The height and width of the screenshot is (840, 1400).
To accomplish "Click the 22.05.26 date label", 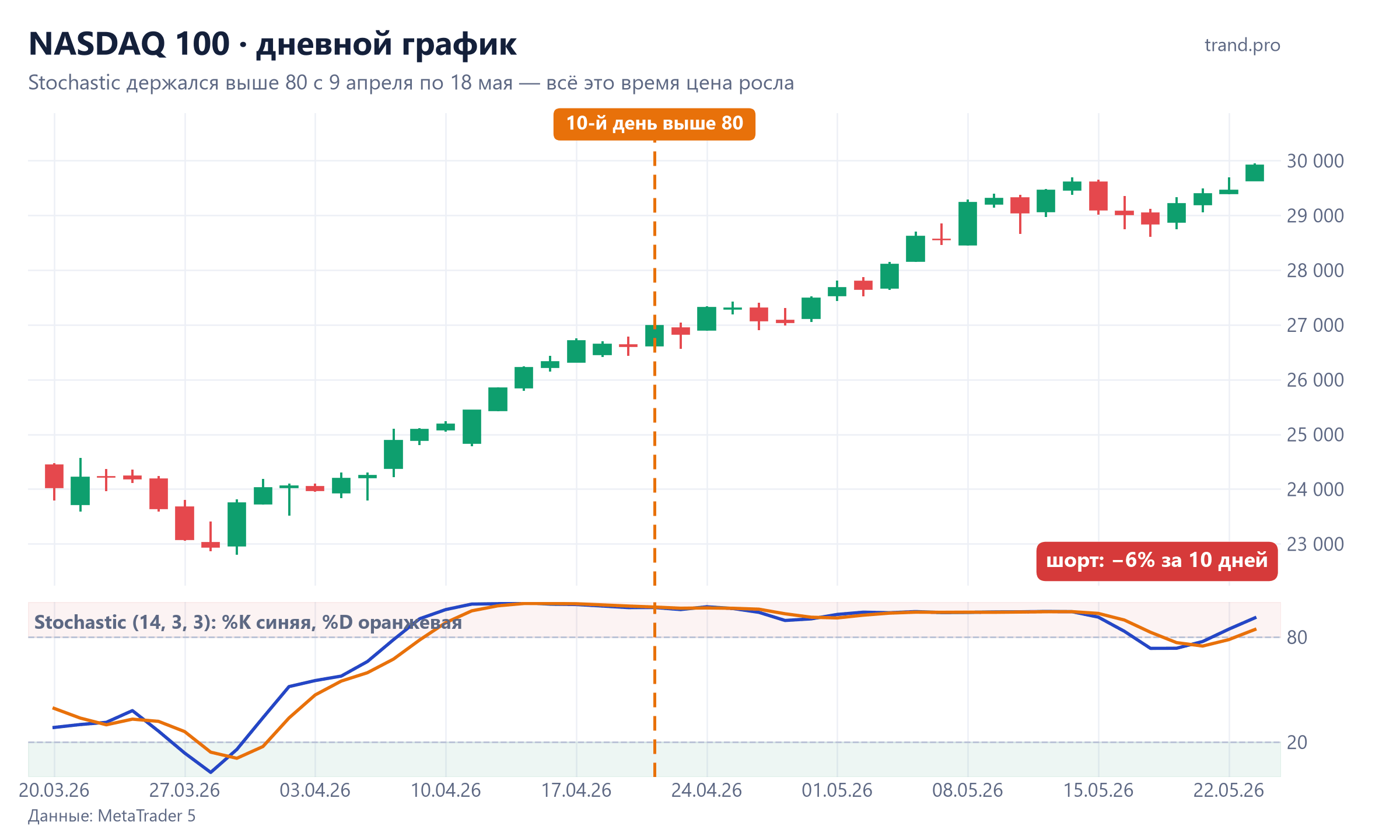I will click(x=1228, y=790).
